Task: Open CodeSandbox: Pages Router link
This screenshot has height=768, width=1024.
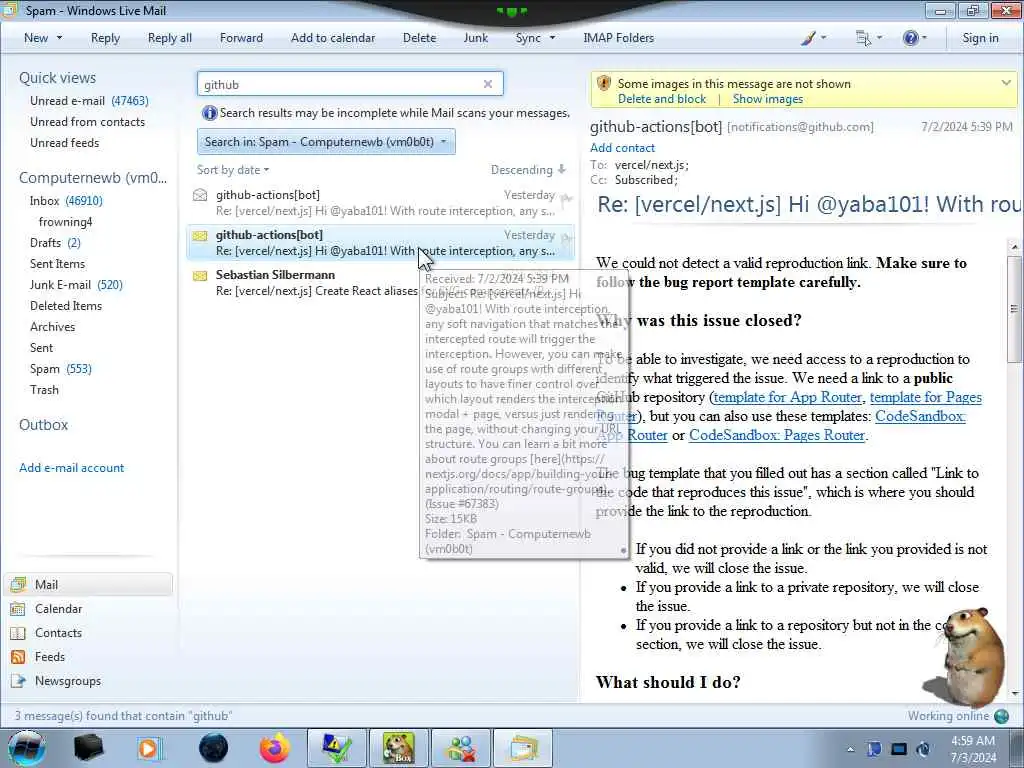Action: (776, 435)
